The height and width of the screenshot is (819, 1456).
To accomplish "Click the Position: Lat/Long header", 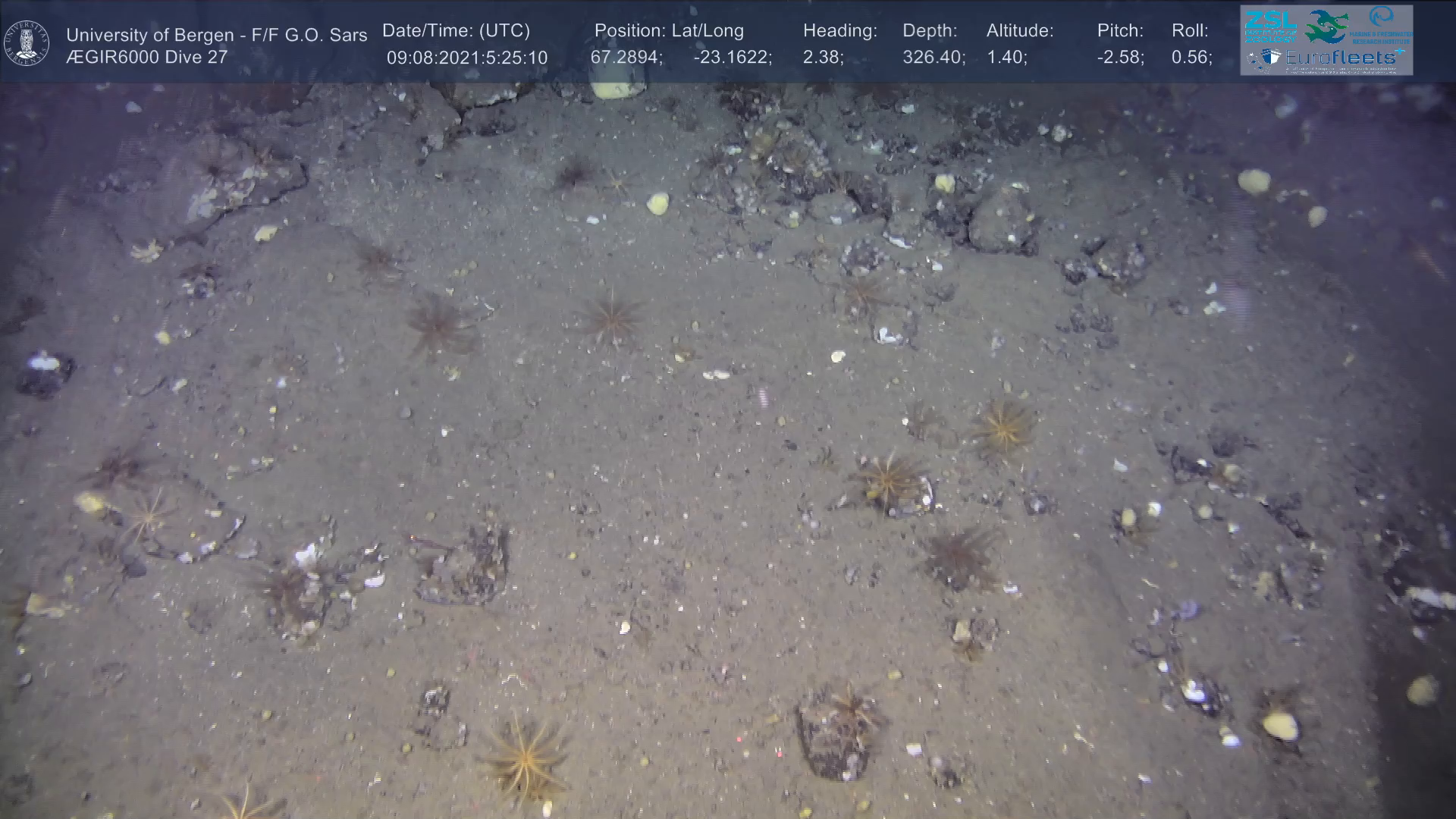I will 669,31.
